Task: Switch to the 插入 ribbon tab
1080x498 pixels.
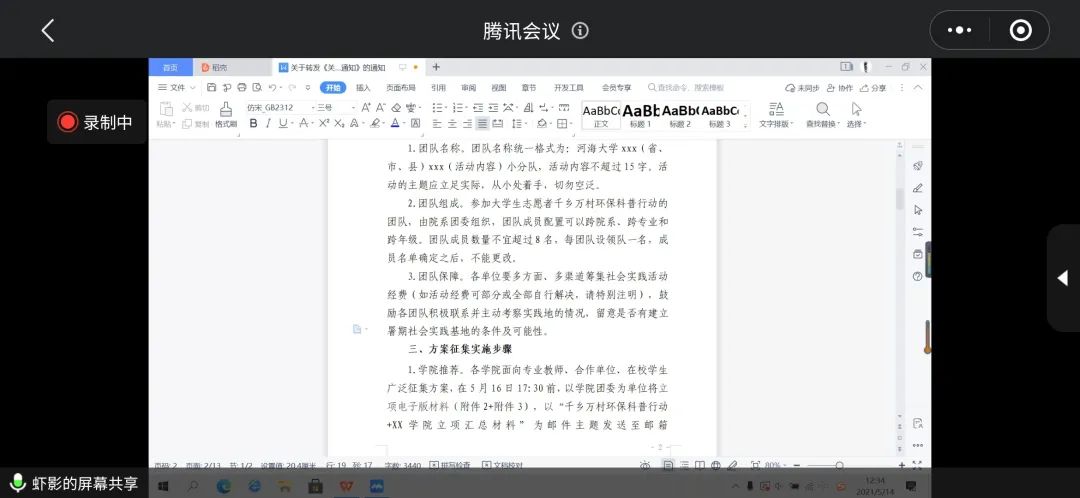Action: tap(363, 88)
